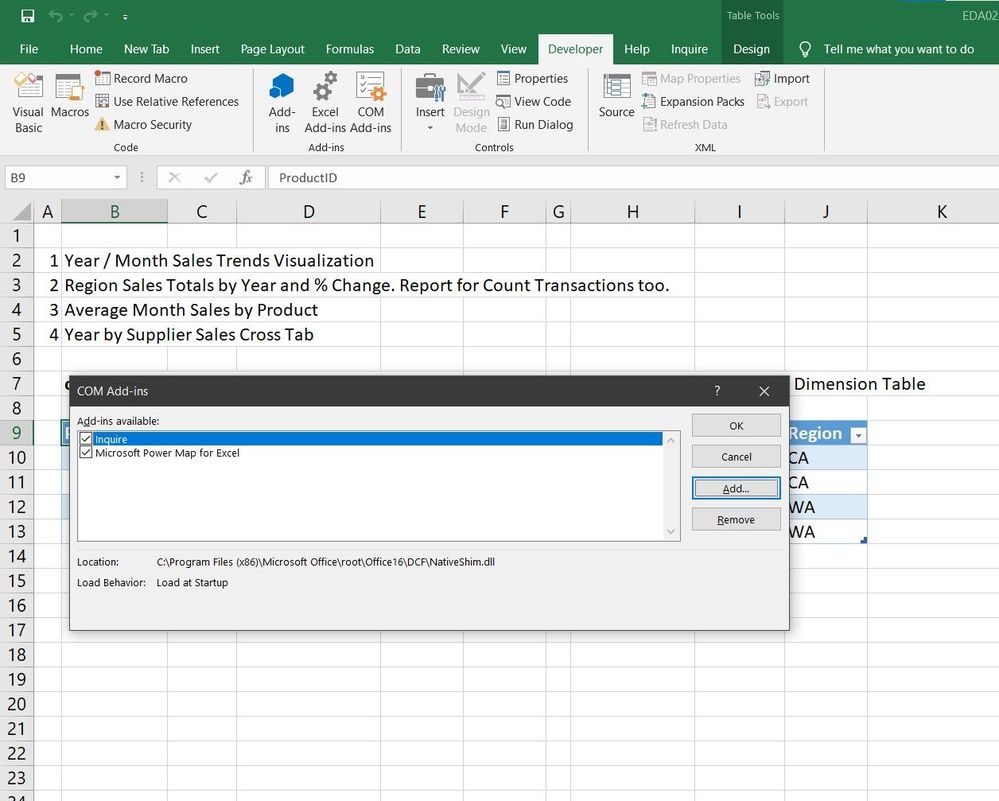Click the Remove button

(x=736, y=519)
